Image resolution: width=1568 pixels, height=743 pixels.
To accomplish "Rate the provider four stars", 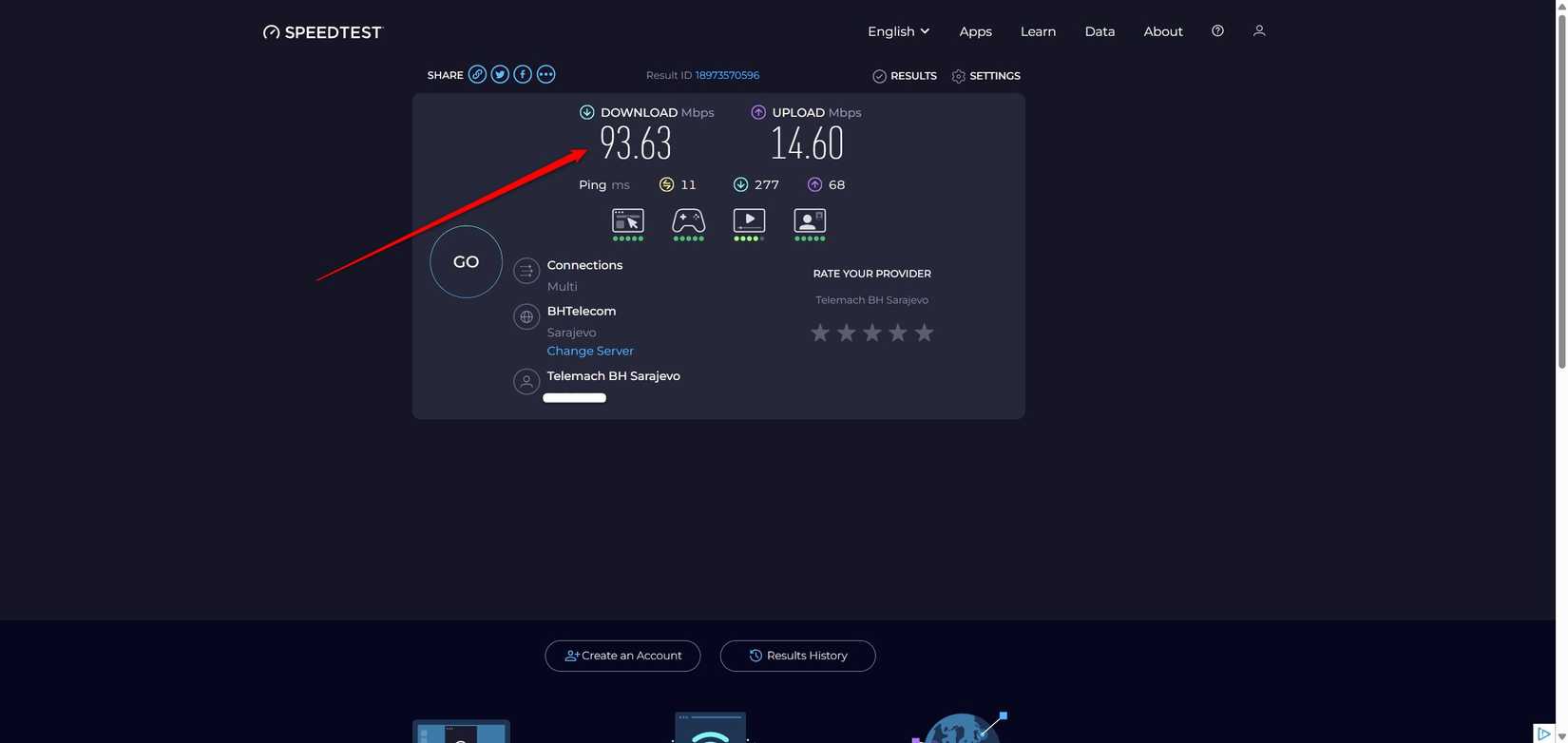I will pyautogui.click(x=898, y=333).
